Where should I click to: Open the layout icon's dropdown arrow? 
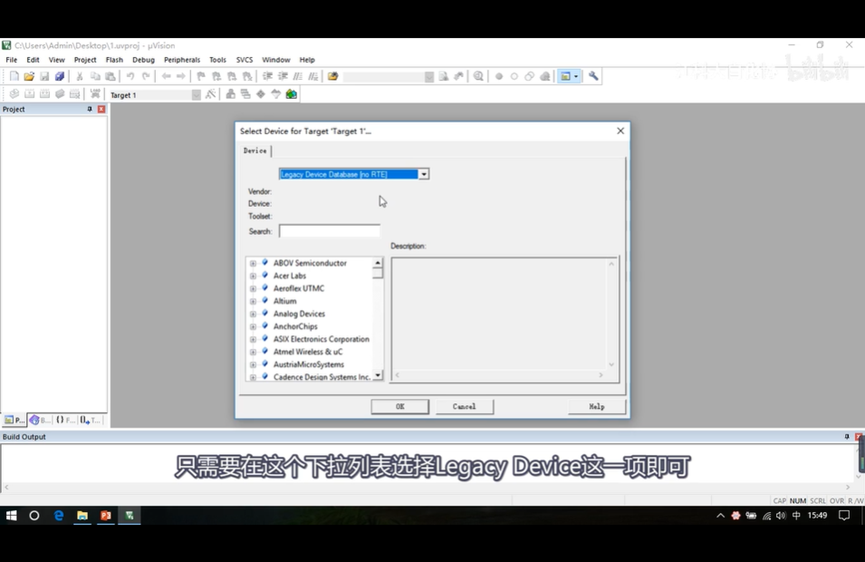(576, 76)
